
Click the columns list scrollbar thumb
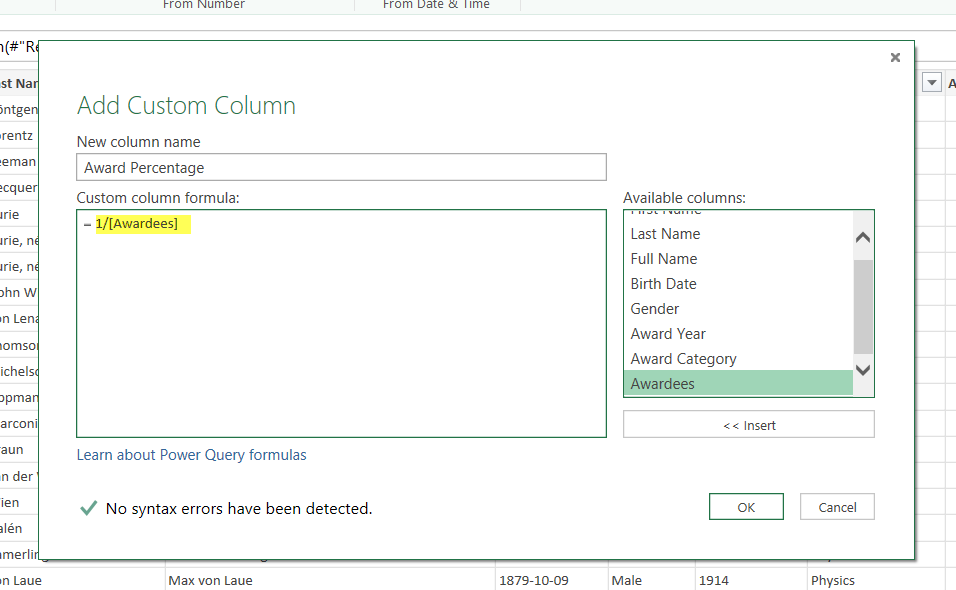pos(863,305)
